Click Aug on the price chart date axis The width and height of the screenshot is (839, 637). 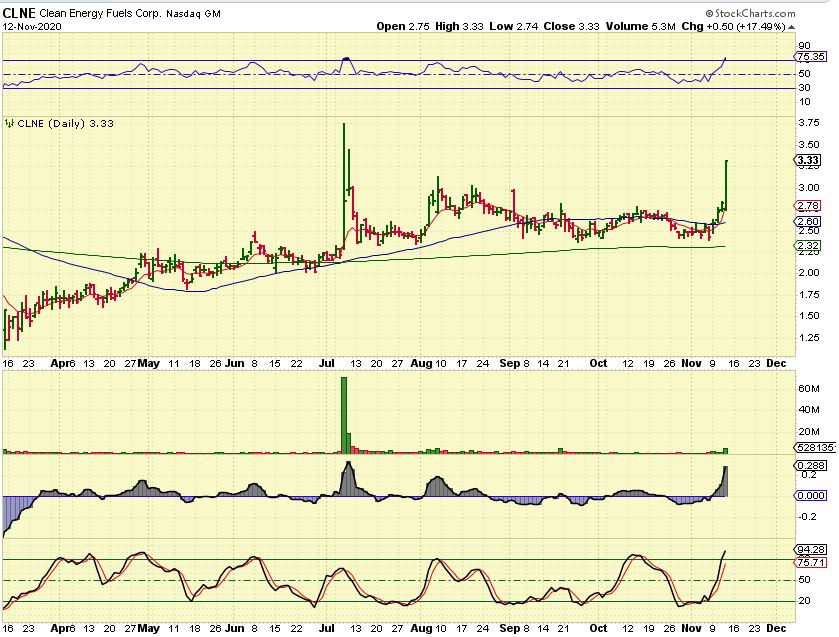[x=421, y=363]
